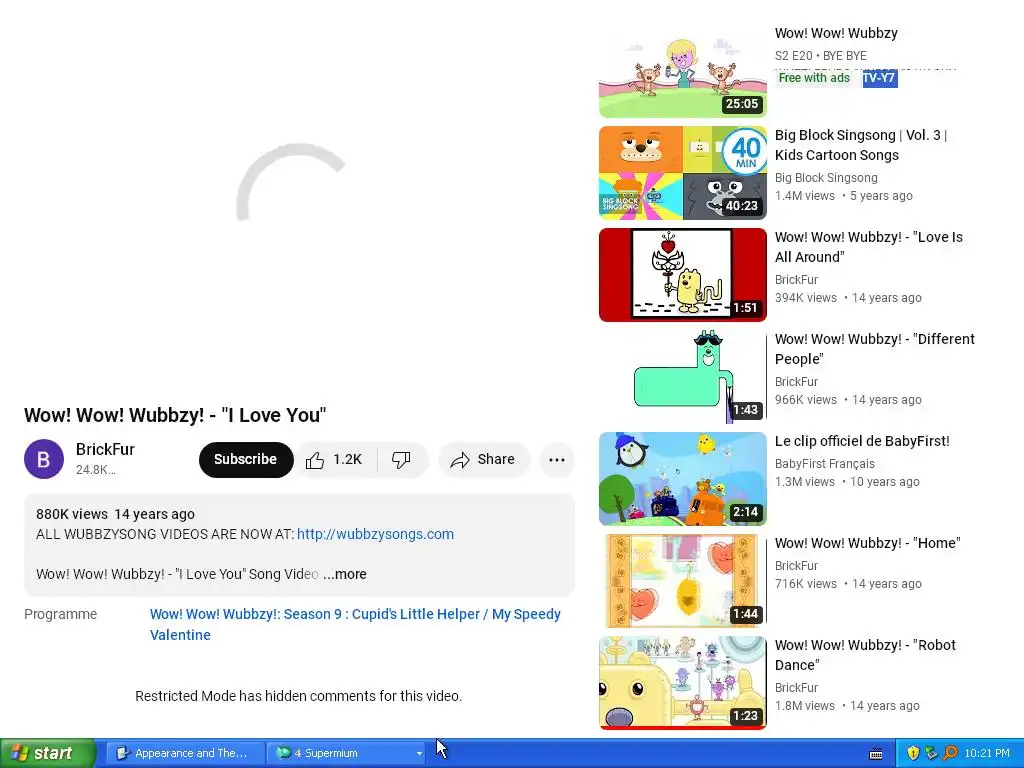Expand description with ...more
Image resolution: width=1024 pixels, height=768 pixels.
345,574
